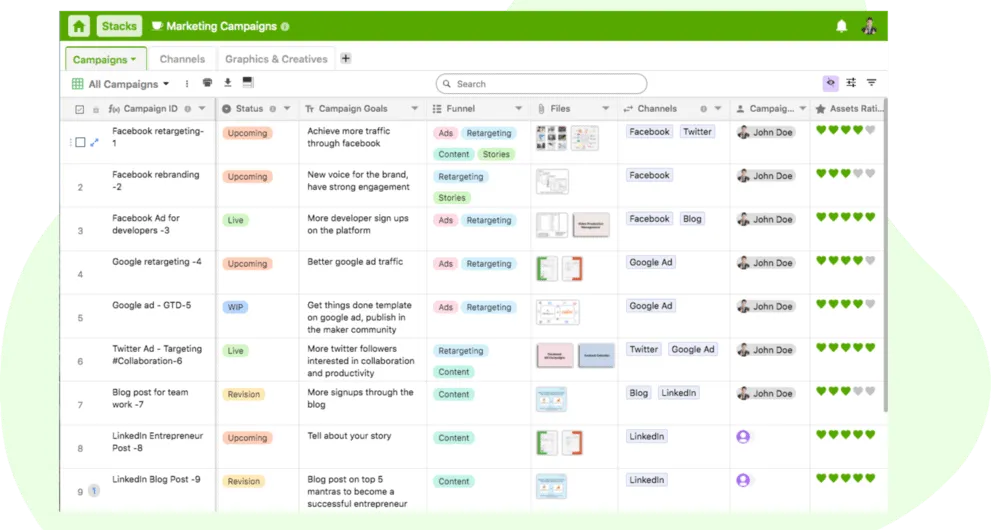Open first file thumbnail of Facebook retargeting row
The height and width of the screenshot is (530, 991).
pyautogui.click(x=551, y=138)
